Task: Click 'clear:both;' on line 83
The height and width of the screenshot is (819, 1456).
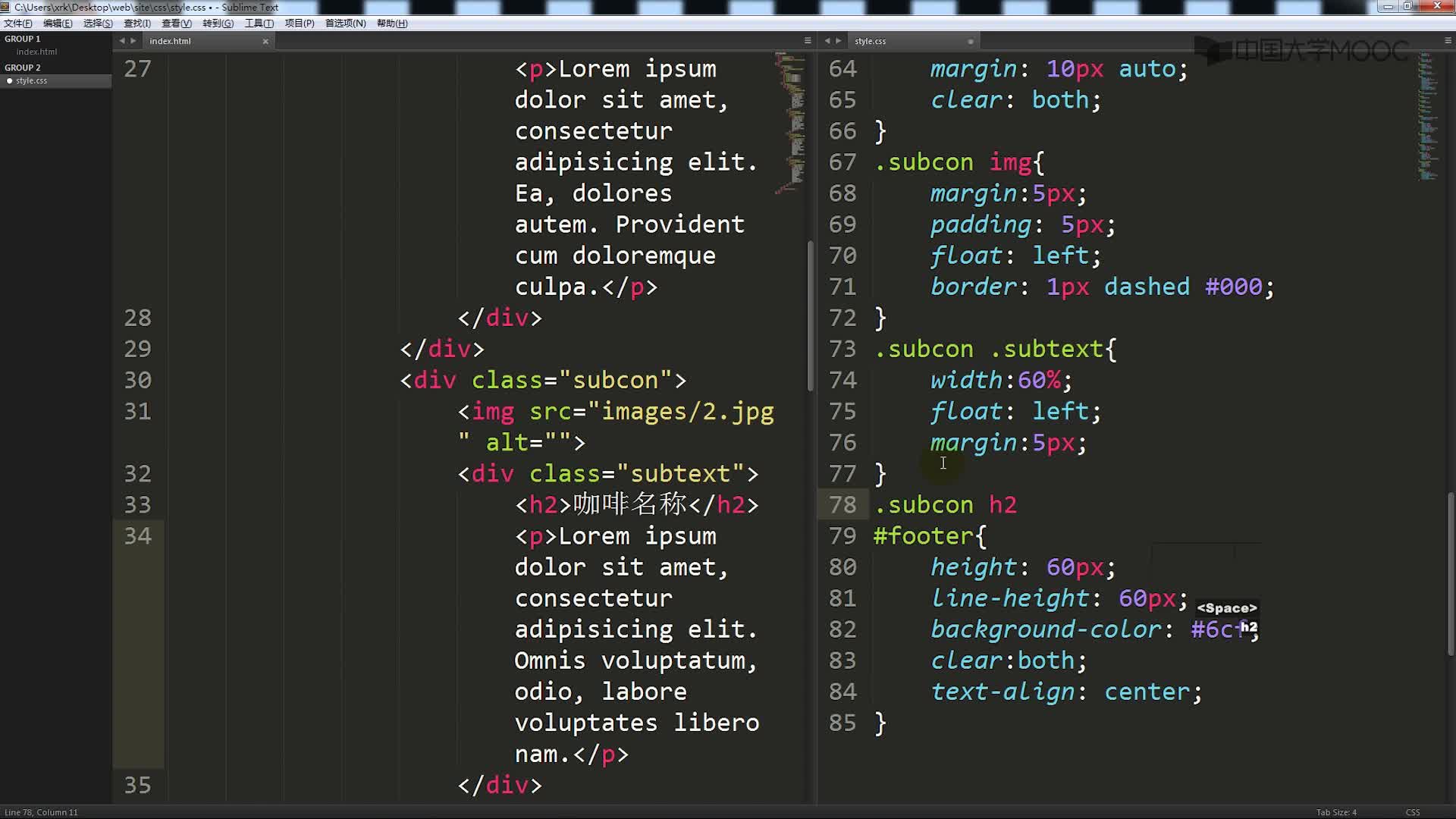Action: point(1009,661)
